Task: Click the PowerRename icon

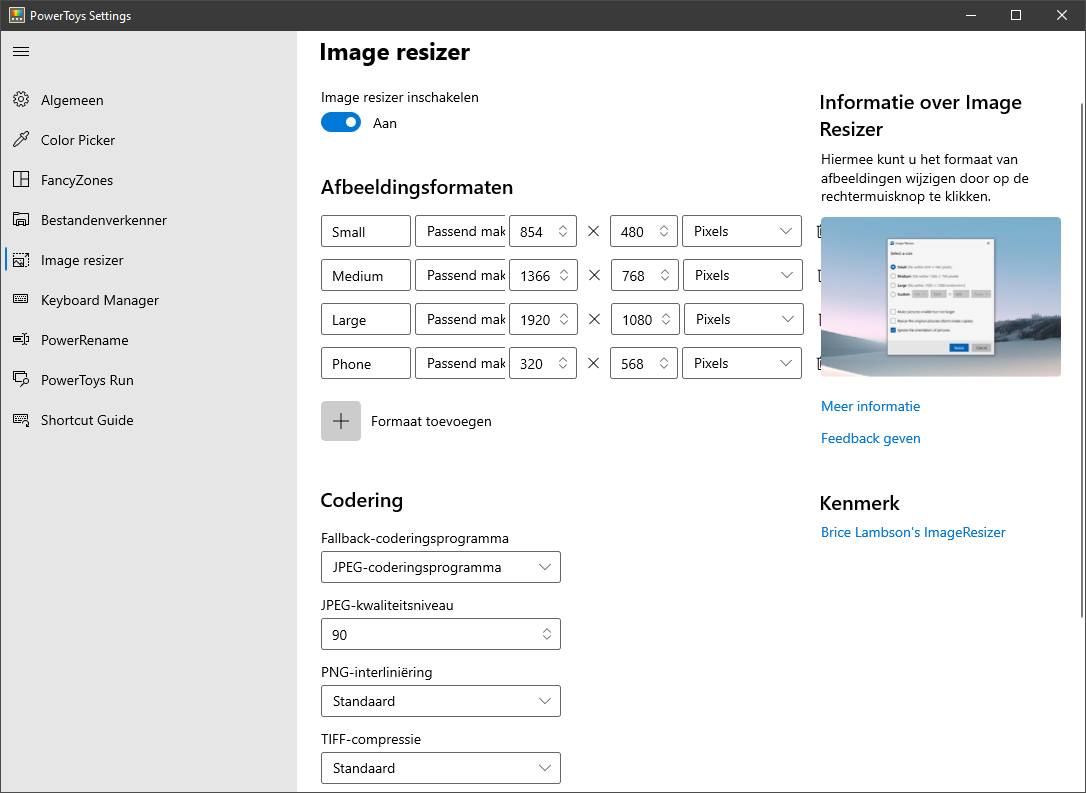Action: click(21, 339)
